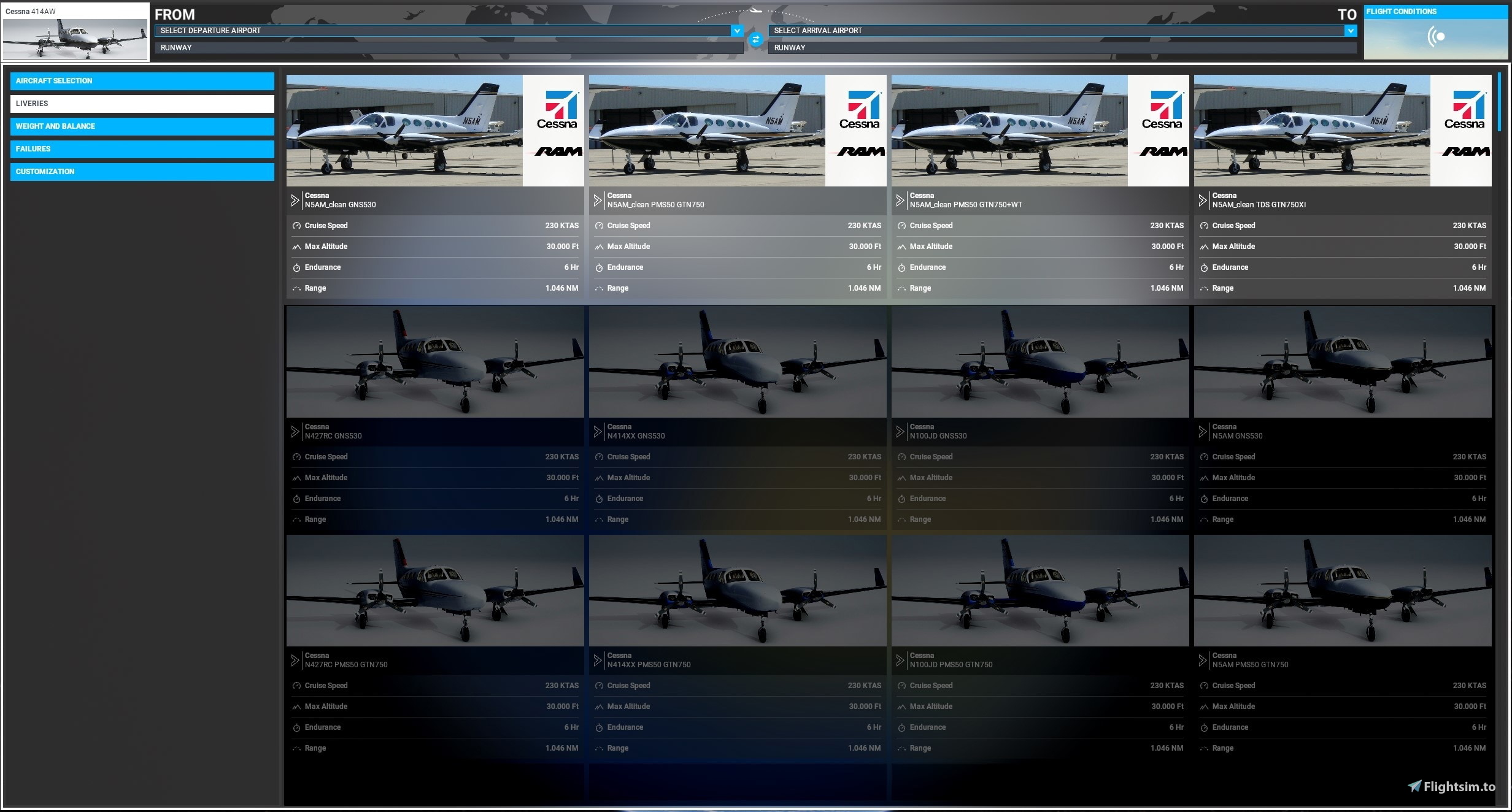This screenshot has height=812, width=1512.
Task: Click the arrow icon beside N414XX GNS530
Action: pyautogui.click(x=598, y=432)
